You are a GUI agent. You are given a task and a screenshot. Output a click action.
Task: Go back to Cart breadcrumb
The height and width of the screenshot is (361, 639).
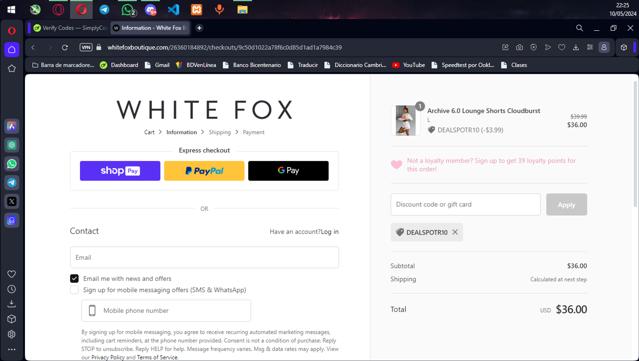click(x=149, y=132)
